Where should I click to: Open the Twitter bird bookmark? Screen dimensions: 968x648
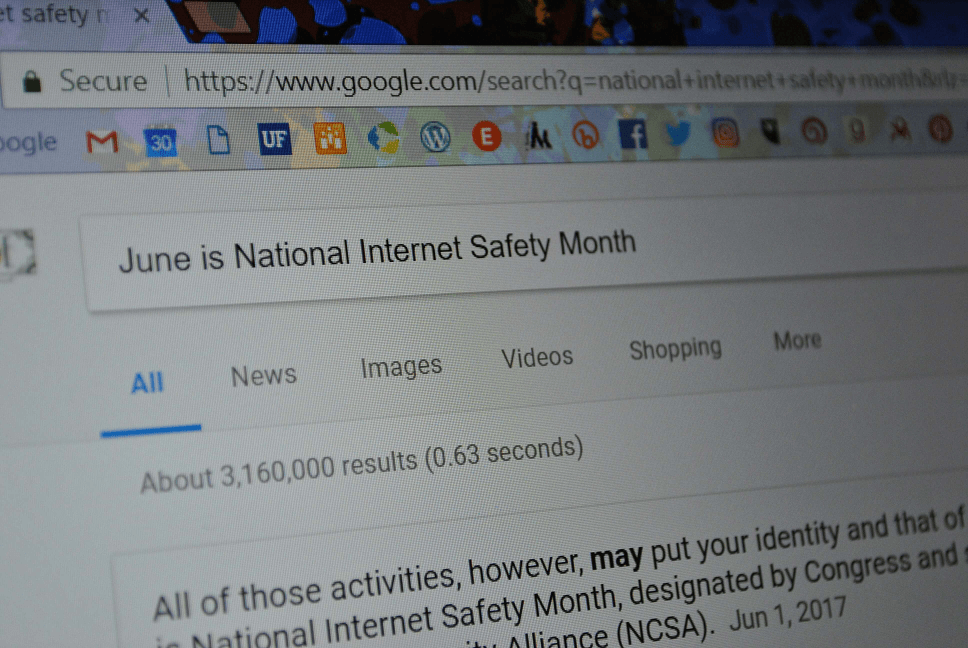point(678,133)
